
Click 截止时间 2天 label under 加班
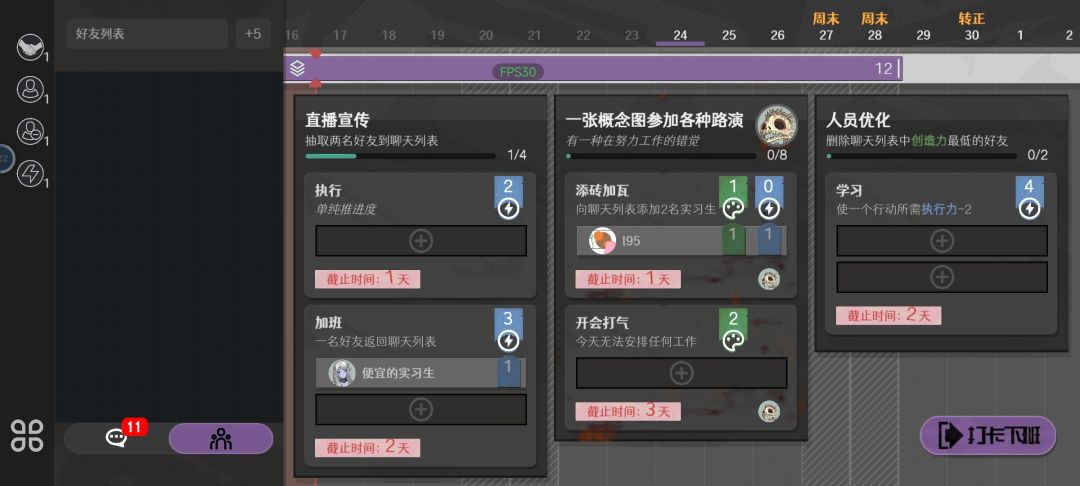click(x=367, y=447)
